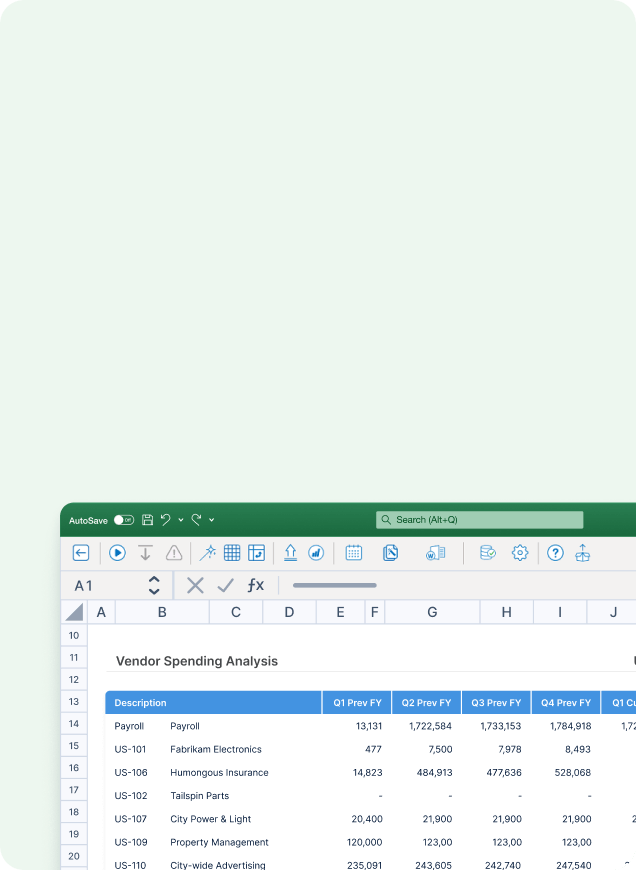The width and height of the screenshot is (636, 870).
Task: Click the table grid icon
Action: (x=232, y=553)
